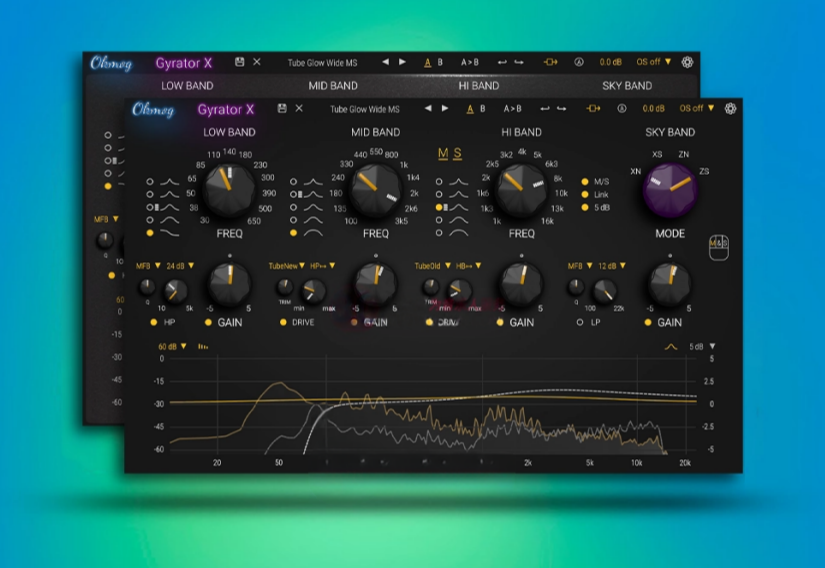Copy A to B in front window
This screenshot has height=568, width=825.
[512, 109]
